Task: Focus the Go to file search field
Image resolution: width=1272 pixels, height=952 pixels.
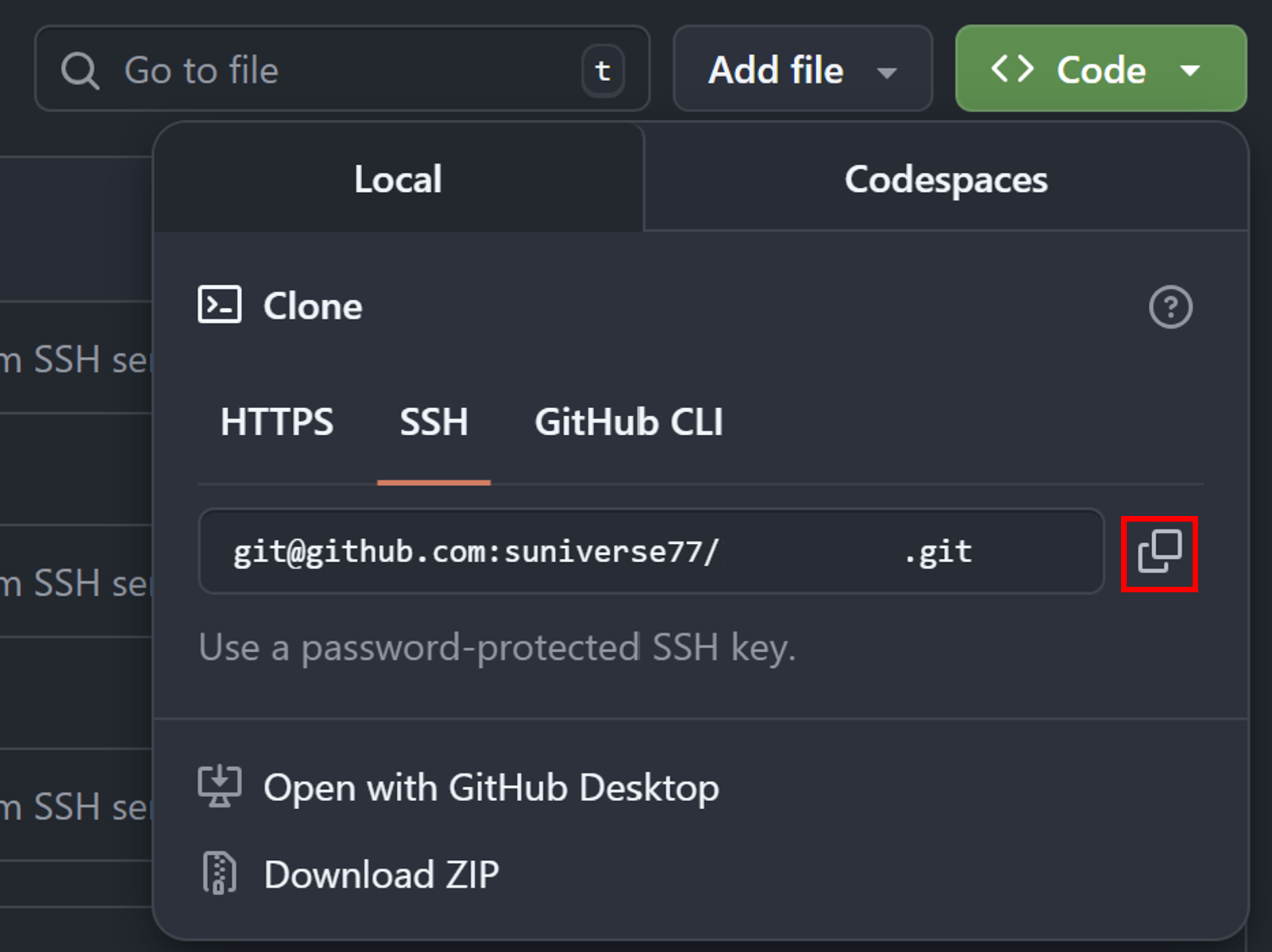Action: point(342,69)
